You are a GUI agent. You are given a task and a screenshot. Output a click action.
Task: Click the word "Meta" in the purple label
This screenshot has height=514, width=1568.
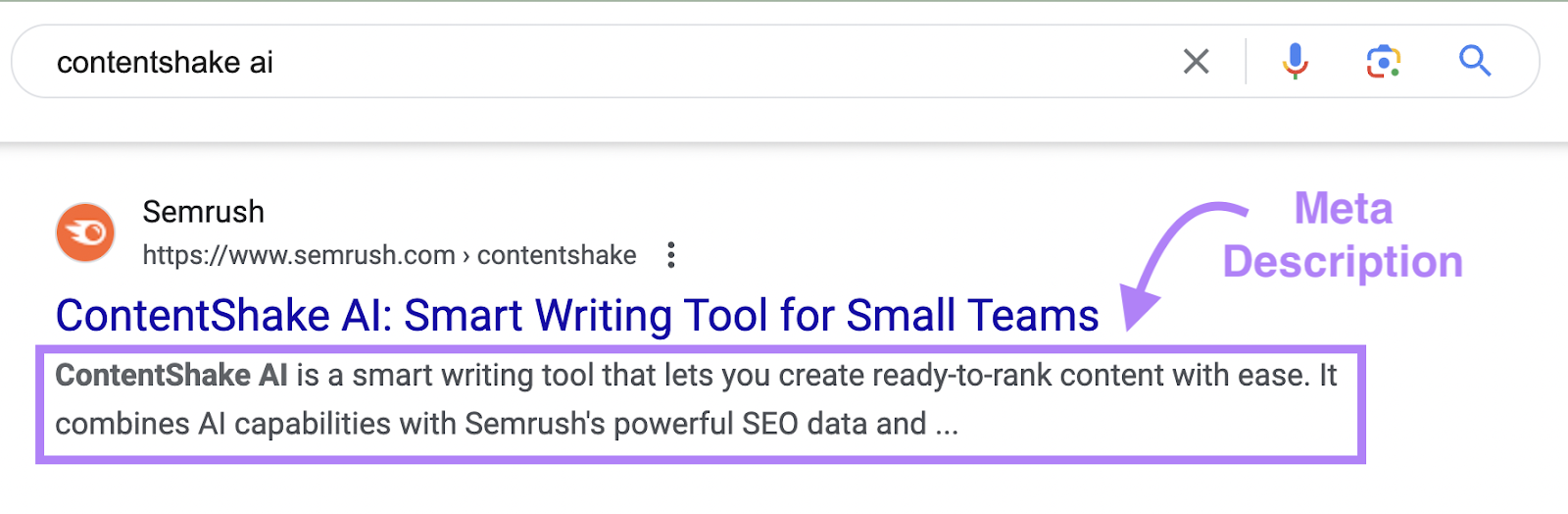pos(1343,209)
